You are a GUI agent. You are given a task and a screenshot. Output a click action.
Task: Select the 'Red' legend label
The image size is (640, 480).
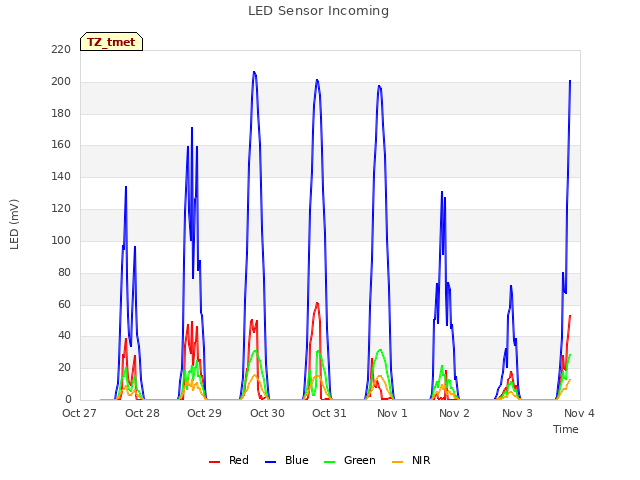point(239,460)
